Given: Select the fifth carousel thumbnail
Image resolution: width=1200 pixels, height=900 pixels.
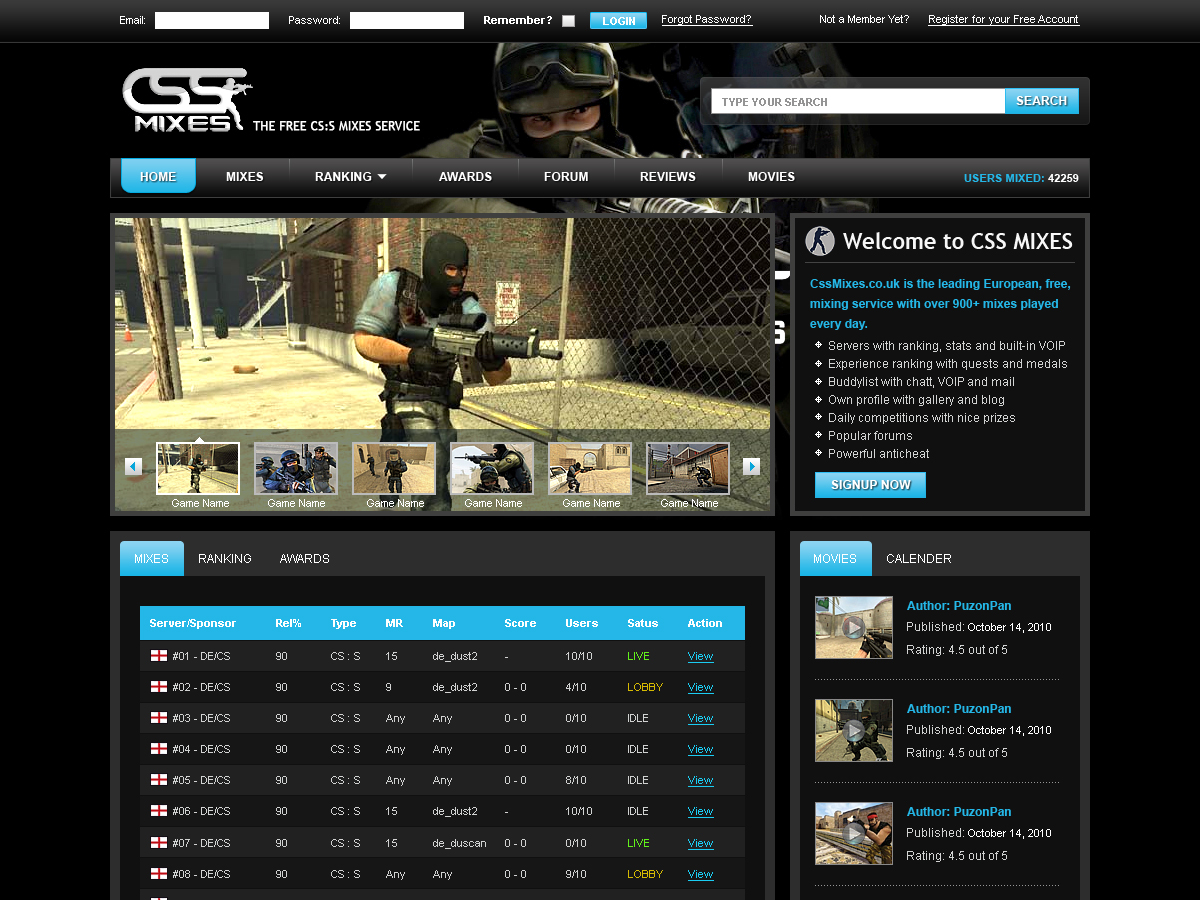Looking at the screenshot, I should (x=590, y=469).
